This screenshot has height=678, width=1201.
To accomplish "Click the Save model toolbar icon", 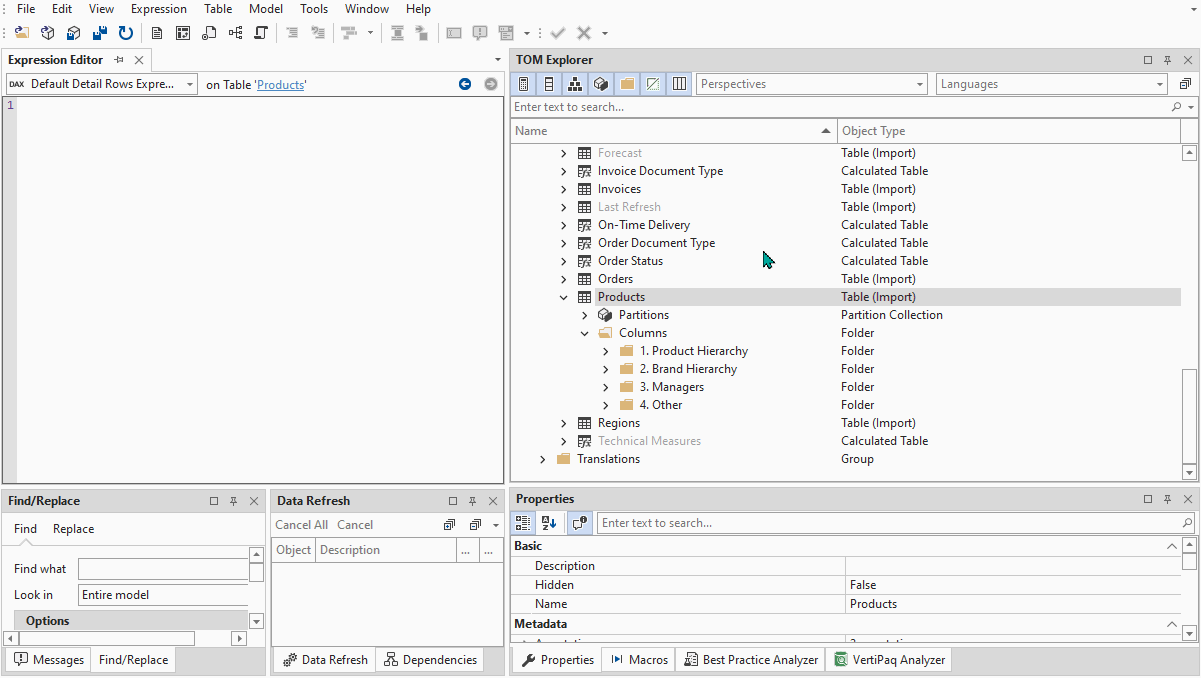I will 73,32.
